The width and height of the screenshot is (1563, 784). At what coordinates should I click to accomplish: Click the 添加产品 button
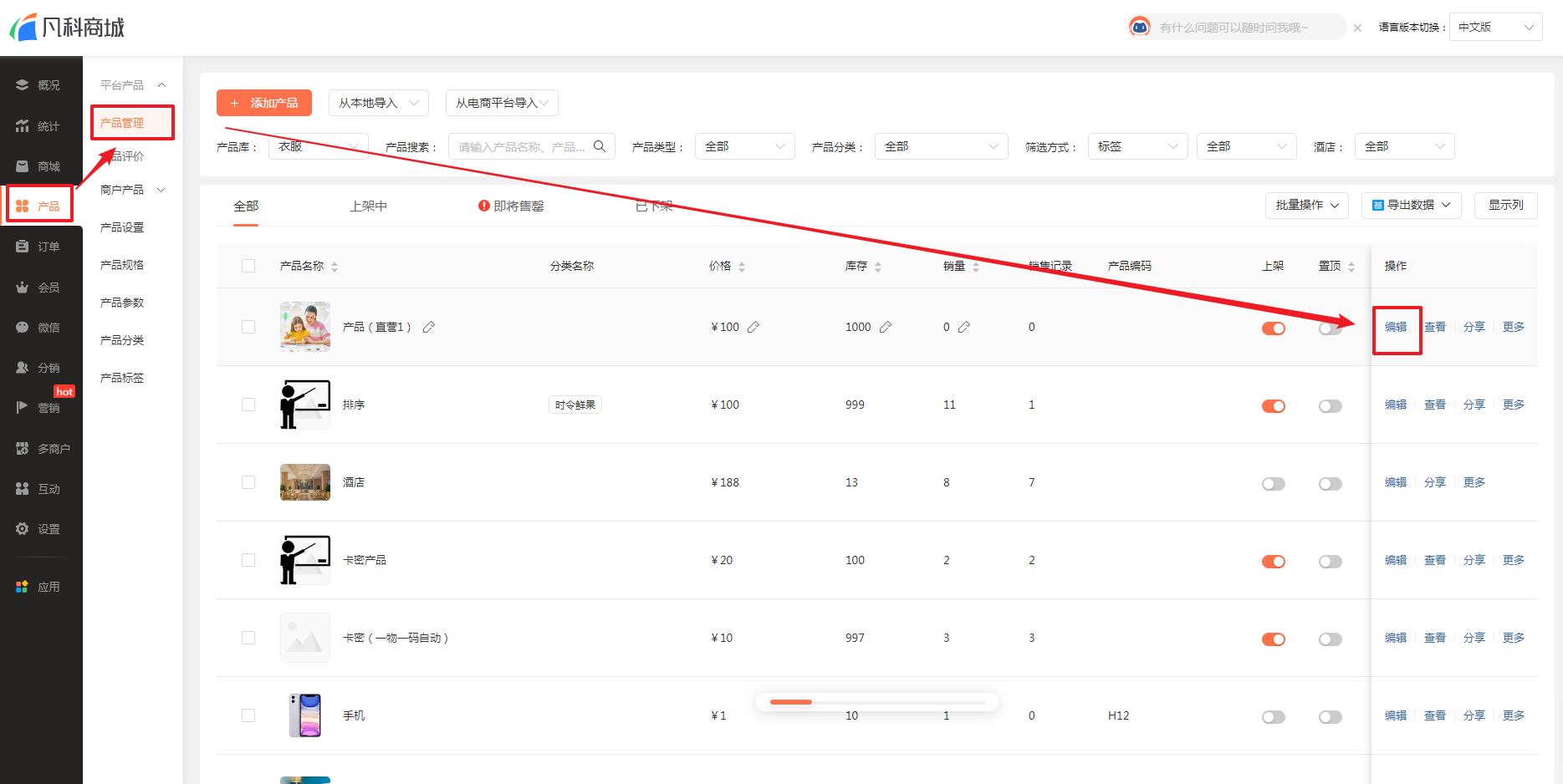(264, 103)
